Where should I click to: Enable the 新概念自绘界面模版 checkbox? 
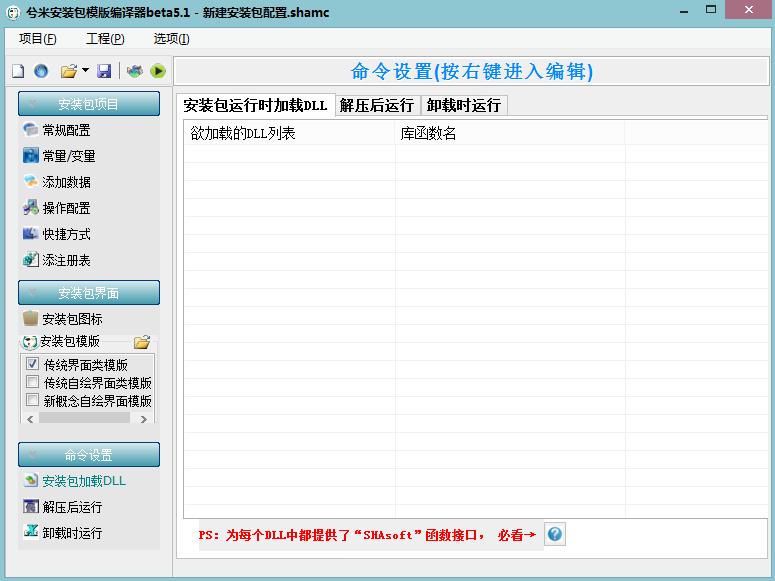coord(33,400)
